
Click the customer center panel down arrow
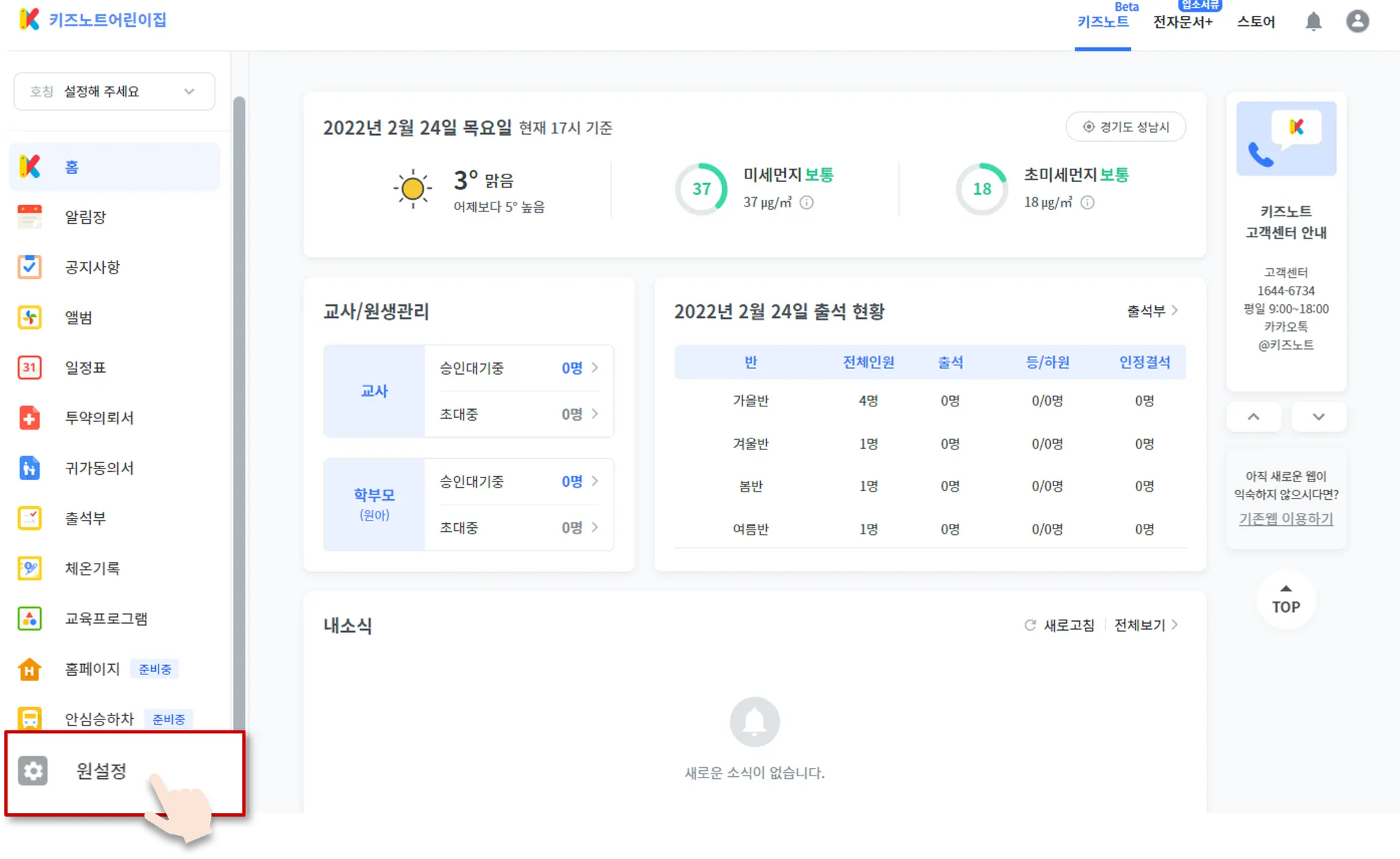click(1318, 417)
